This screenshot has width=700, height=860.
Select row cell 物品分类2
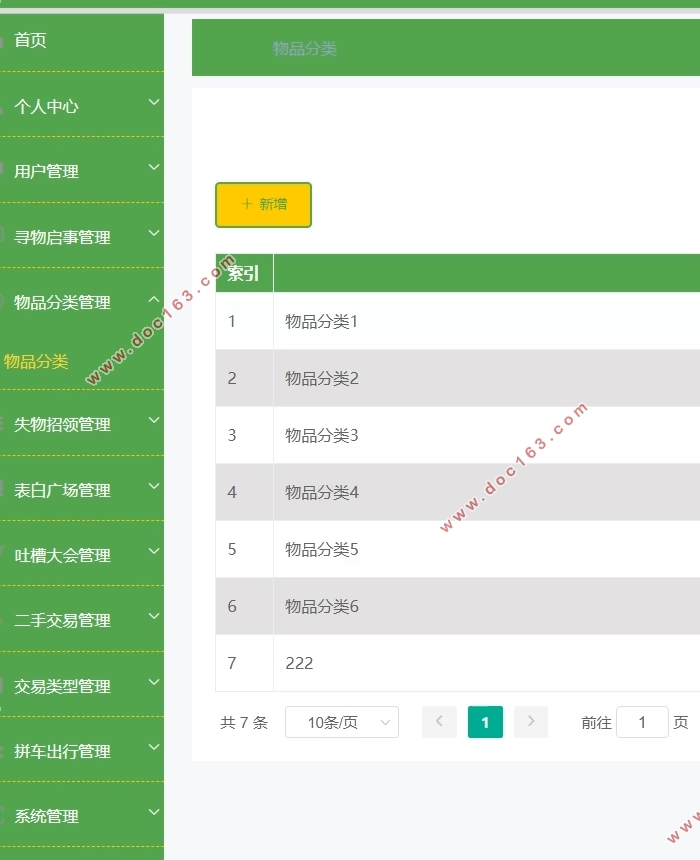[321, 378]
